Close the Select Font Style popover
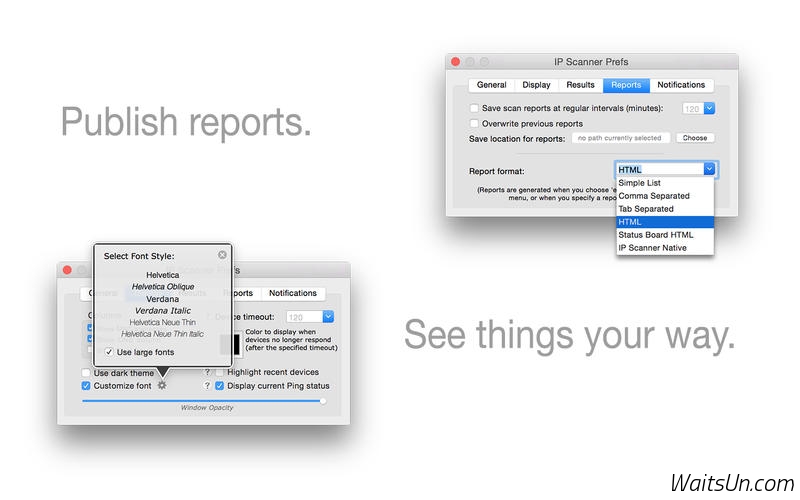 [x=222, y=255]
